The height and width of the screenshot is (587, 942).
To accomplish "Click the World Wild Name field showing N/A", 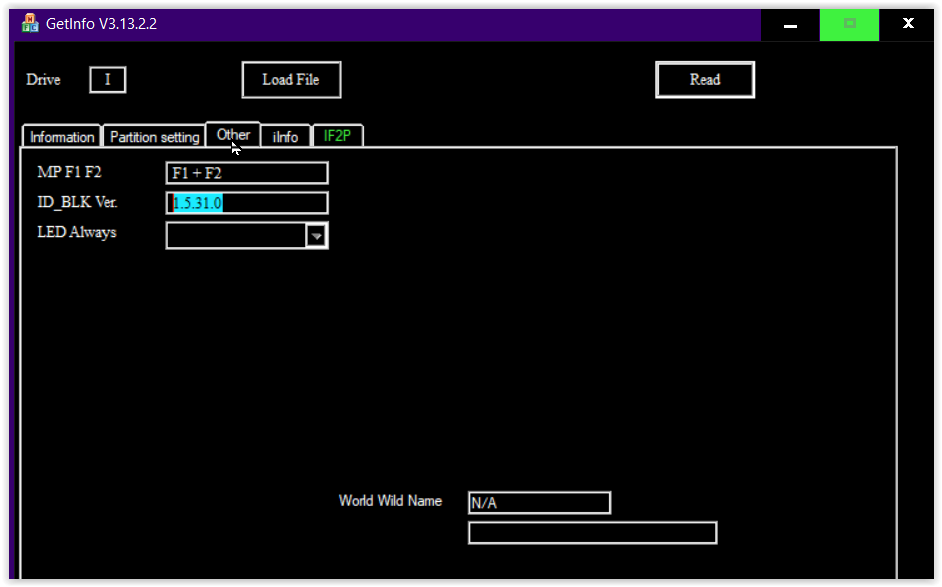I will pos(539,502).
